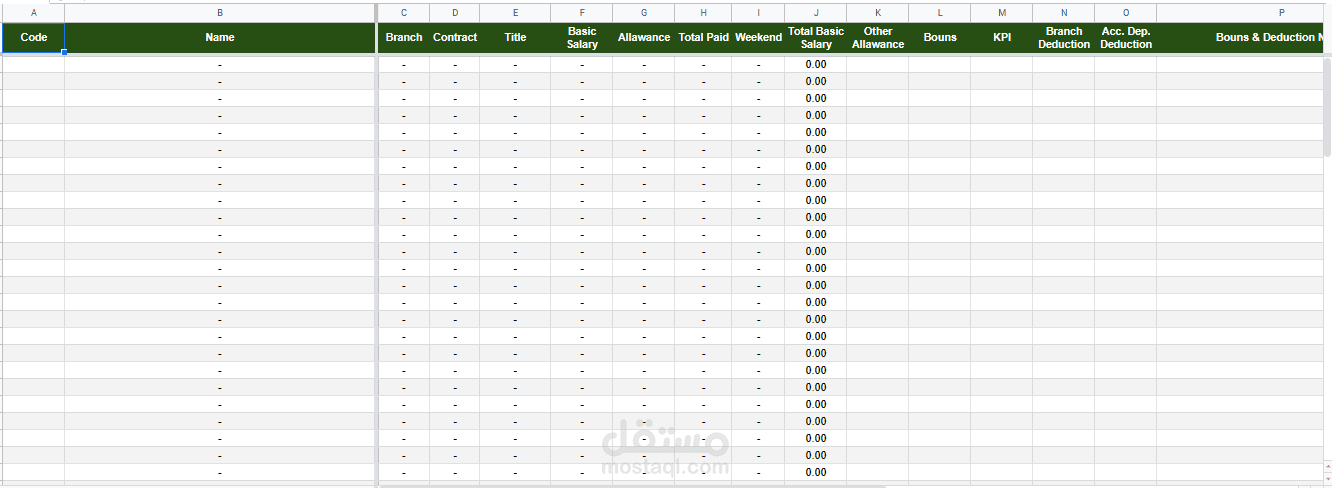This screenshot has width=1332, height=488.
Task: Select column L by its letter header
Action: (x=940, y=13)
